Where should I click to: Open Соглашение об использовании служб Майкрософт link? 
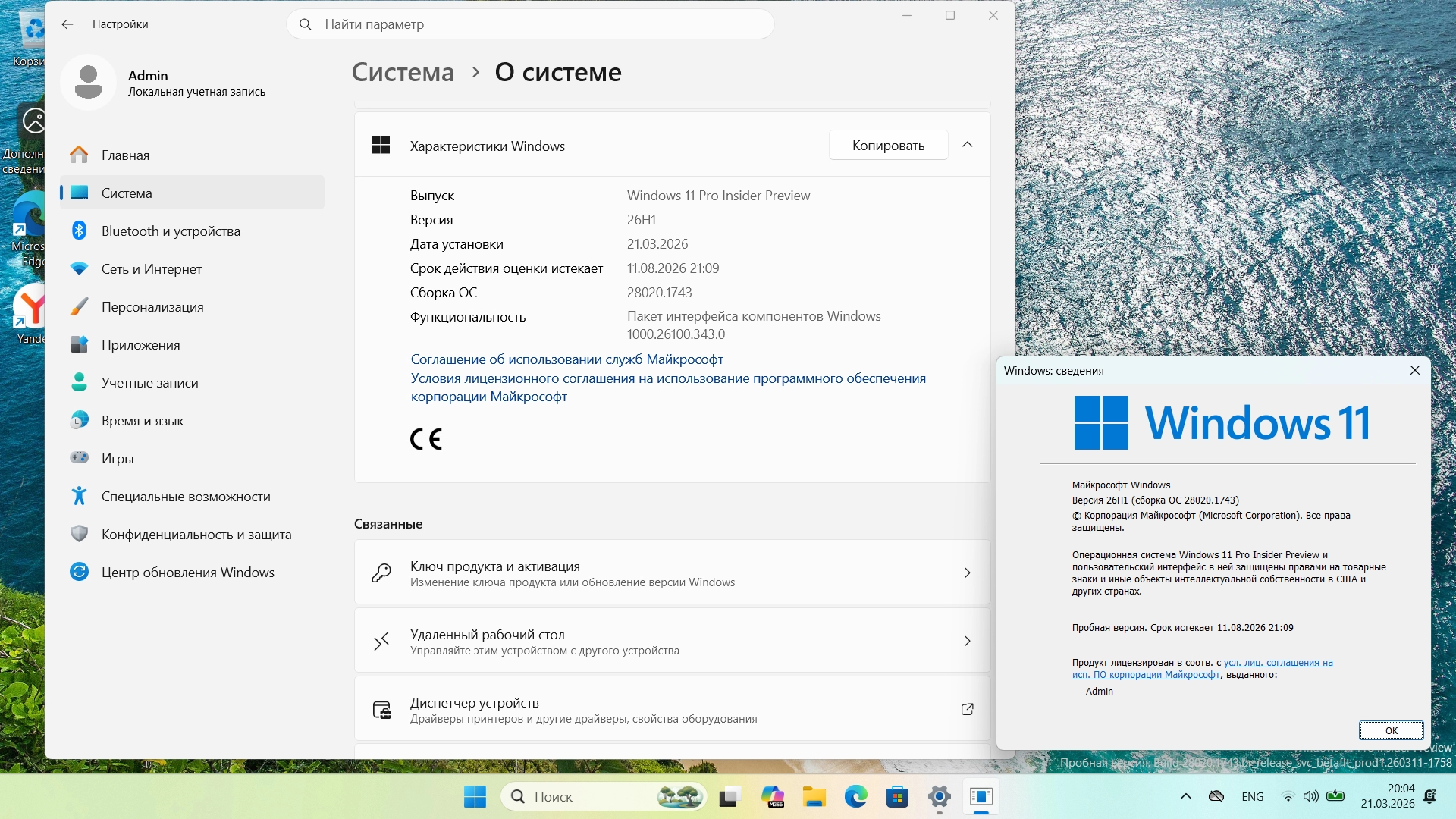pos(566,359)
